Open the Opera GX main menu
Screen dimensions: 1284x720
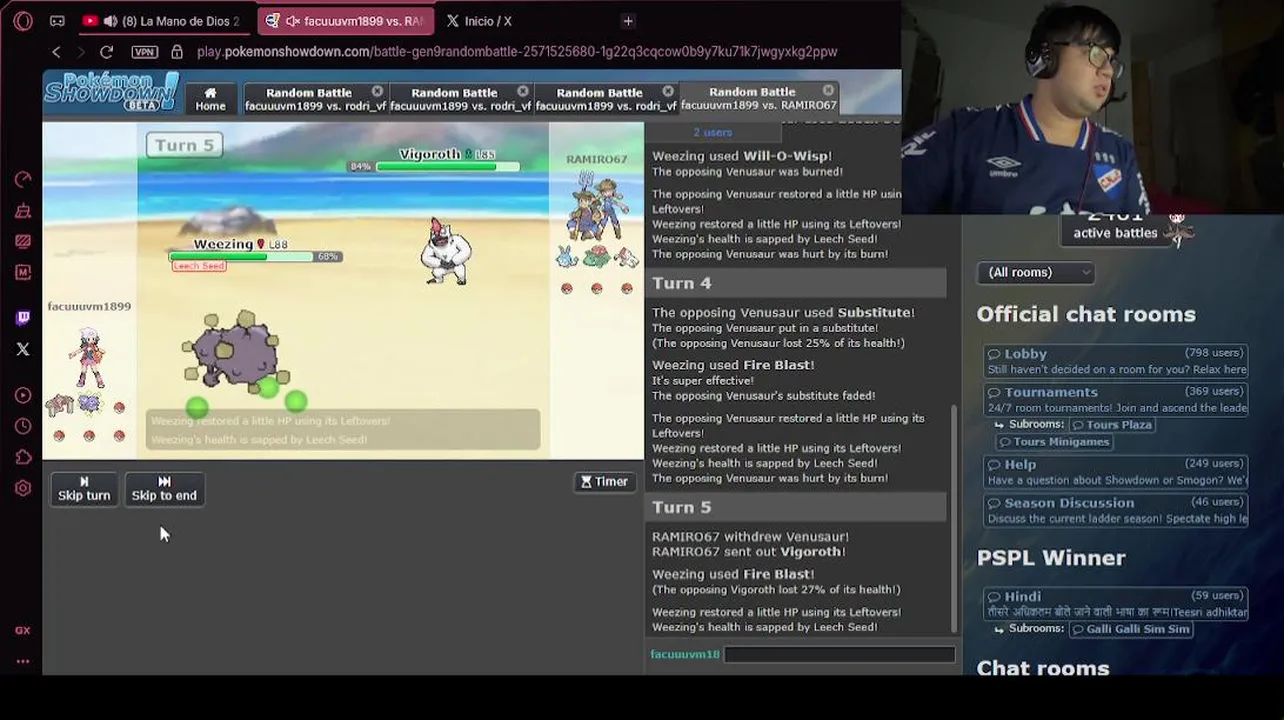point(23,21)
